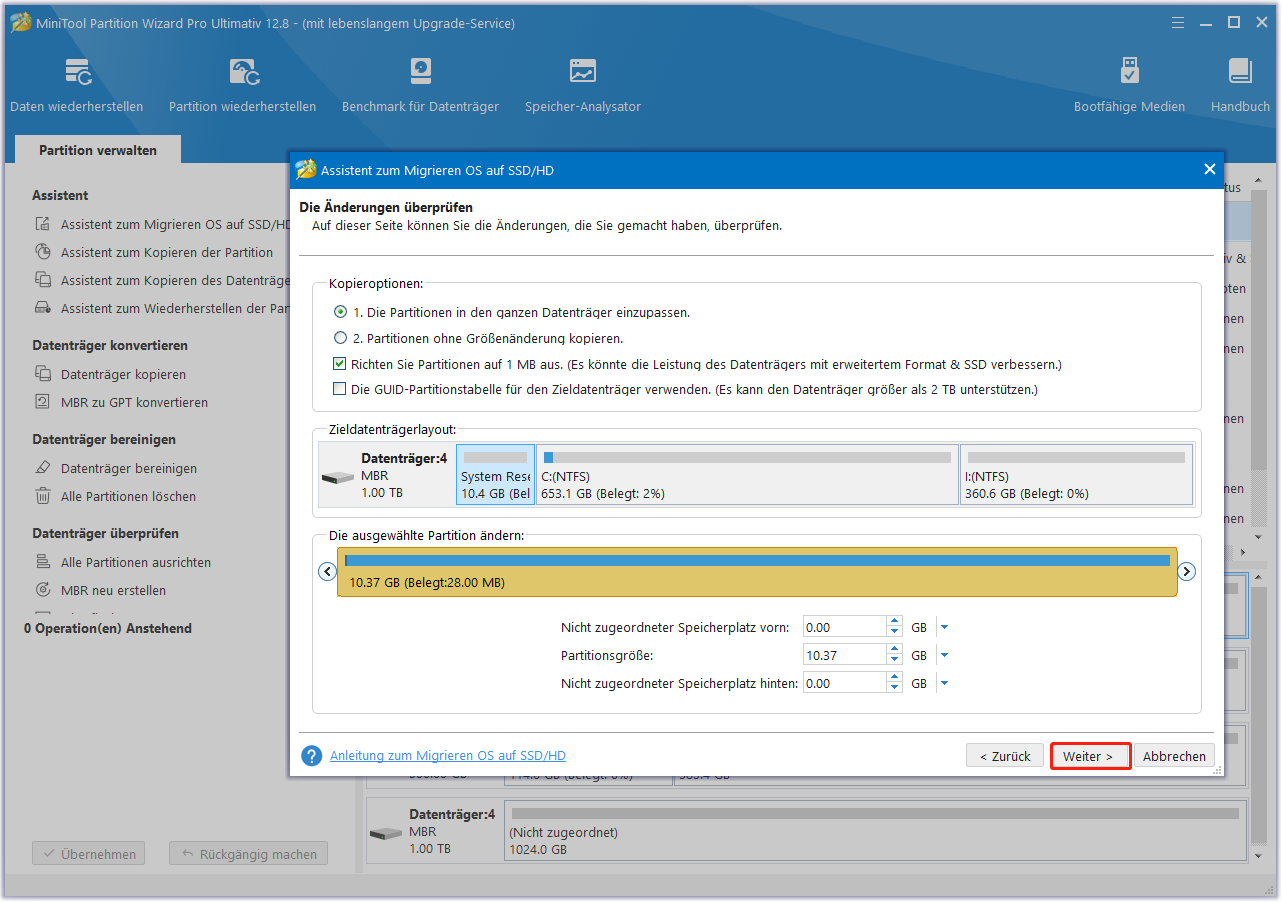This screenshot has height=902, width=1282.
Task: Click stepper of Nicht zugeordneter Speicherplatz vorn
Action: pyautogui.click(x=895, y=628)
